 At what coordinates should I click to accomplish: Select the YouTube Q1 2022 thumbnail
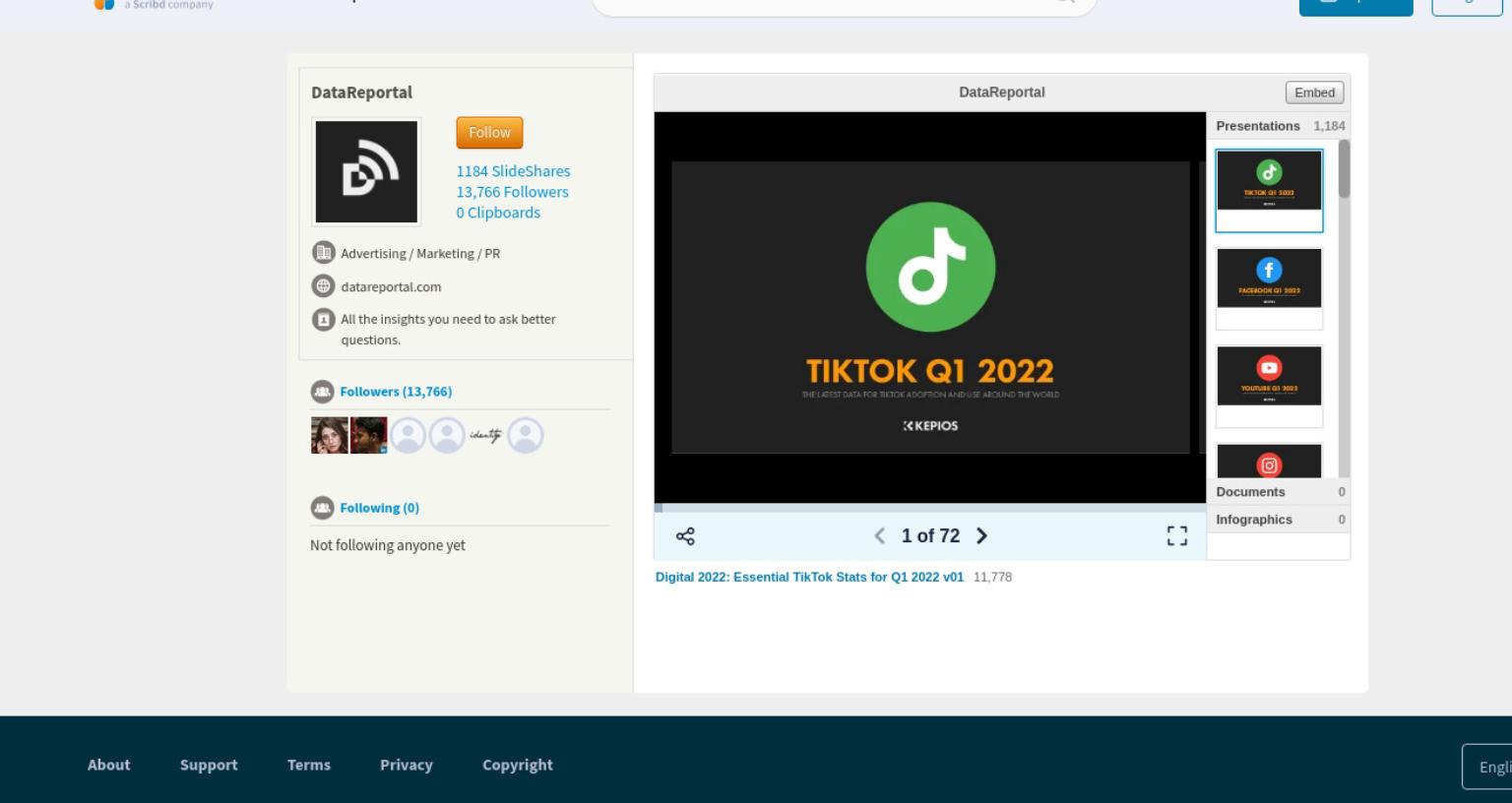pos(1269,386)
